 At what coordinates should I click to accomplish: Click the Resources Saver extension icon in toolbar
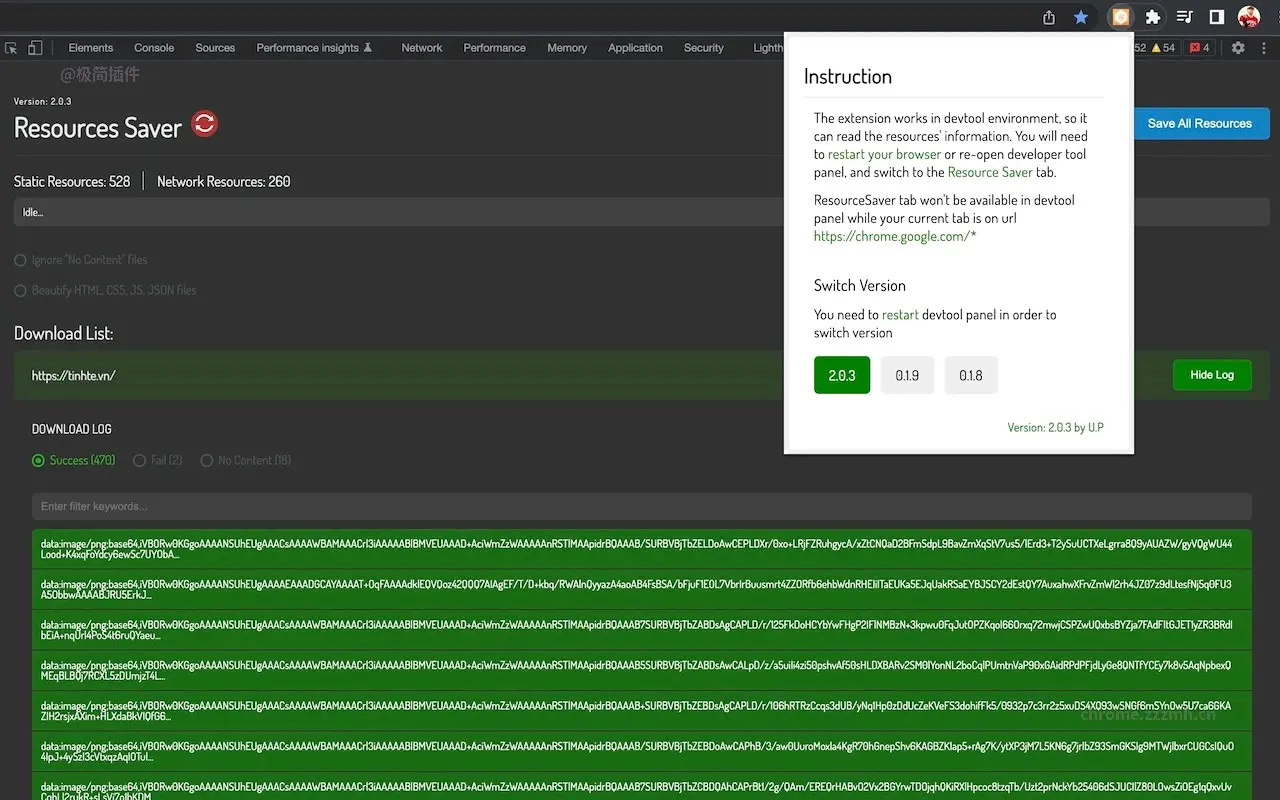point(1121,17)
